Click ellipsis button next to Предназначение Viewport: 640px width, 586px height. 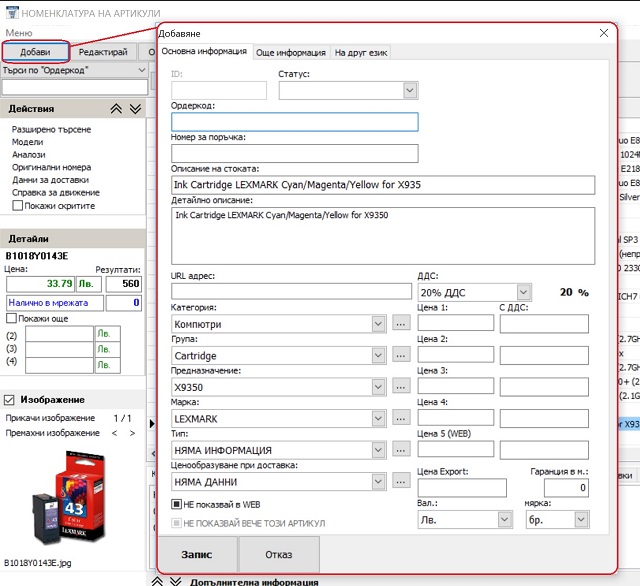point(401,386)
